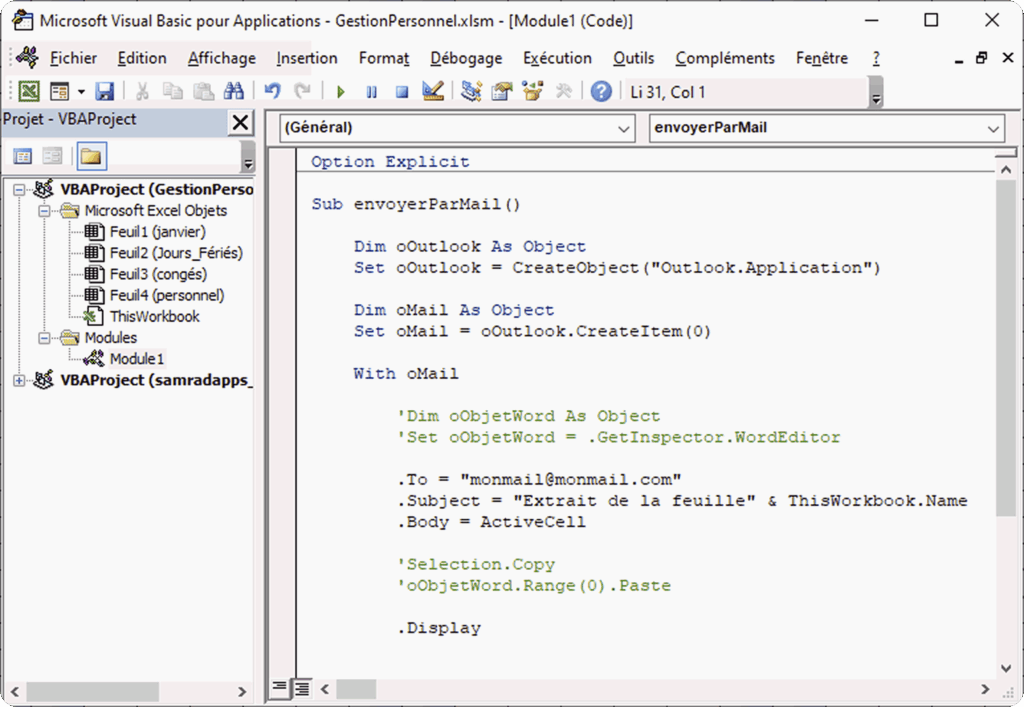
Task: Select ThisWorkbook in project tree
Action: pyautogui.click(x=142, y=317)
